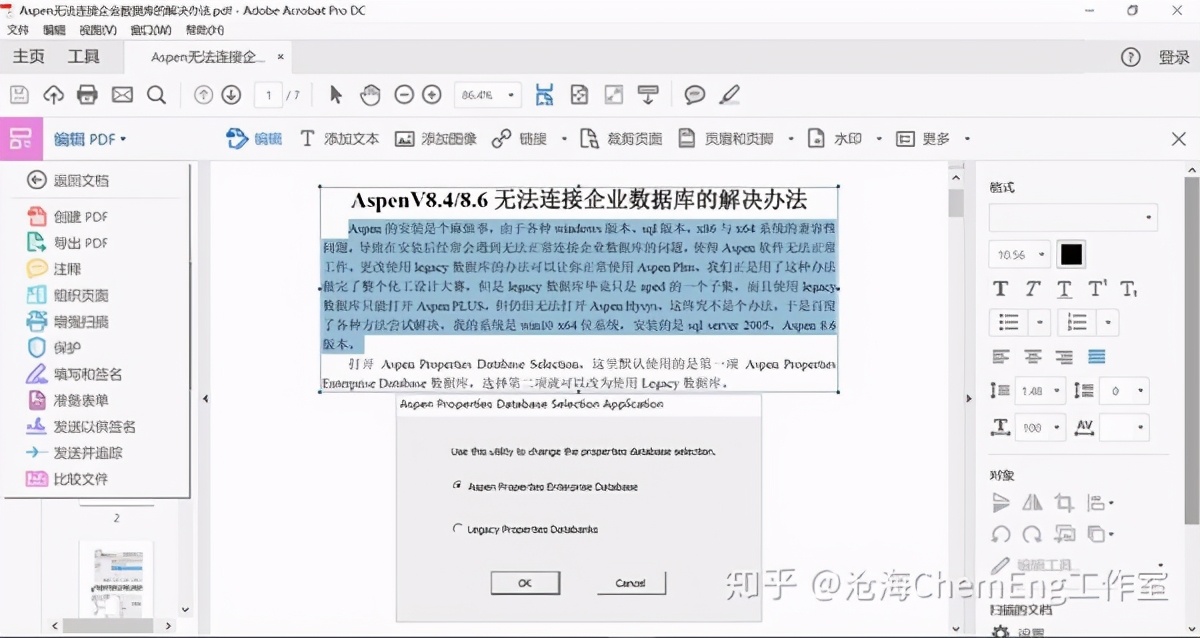Switch to 工具 tools tab
The width and height of the screenshot is (1200, 638).
[x=83, y=57]
